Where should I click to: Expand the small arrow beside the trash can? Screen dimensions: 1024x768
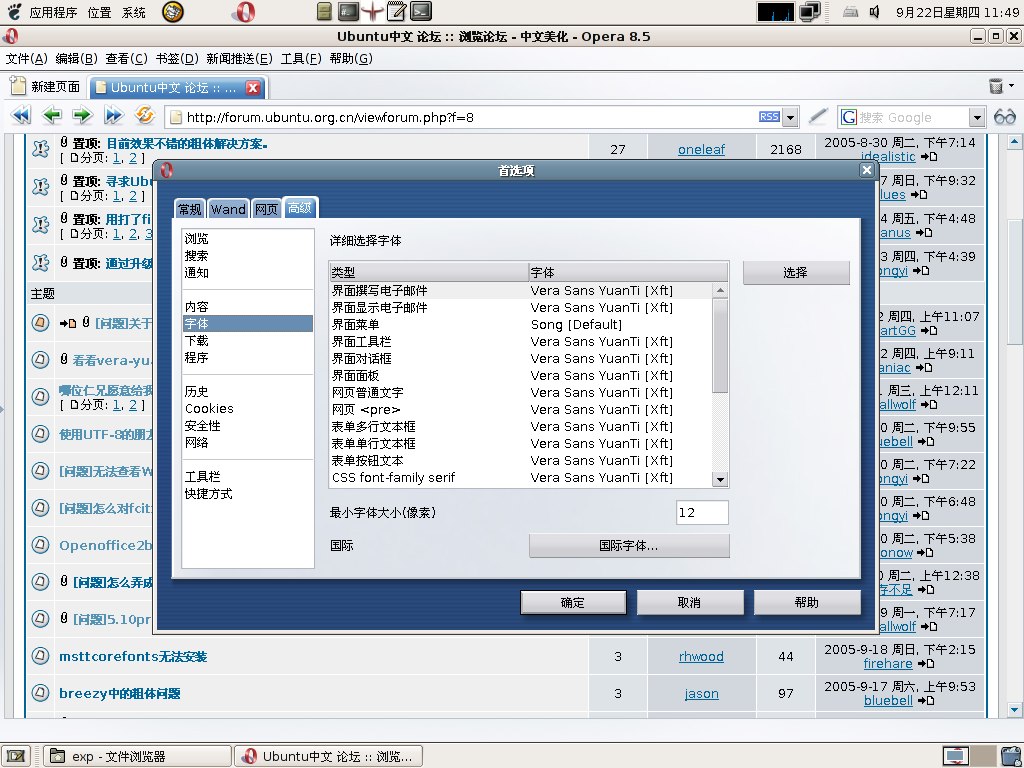click(x=1012, y=86)
